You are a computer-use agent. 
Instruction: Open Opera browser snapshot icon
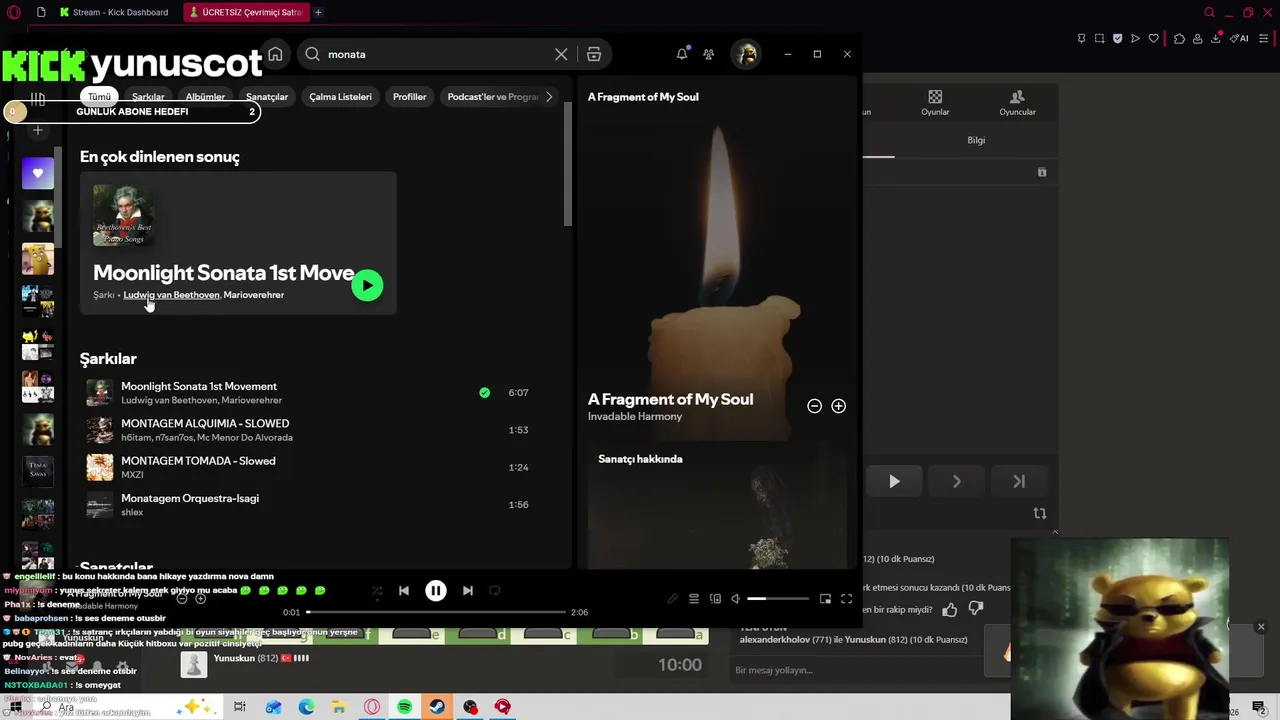(x=1099, y=39)
